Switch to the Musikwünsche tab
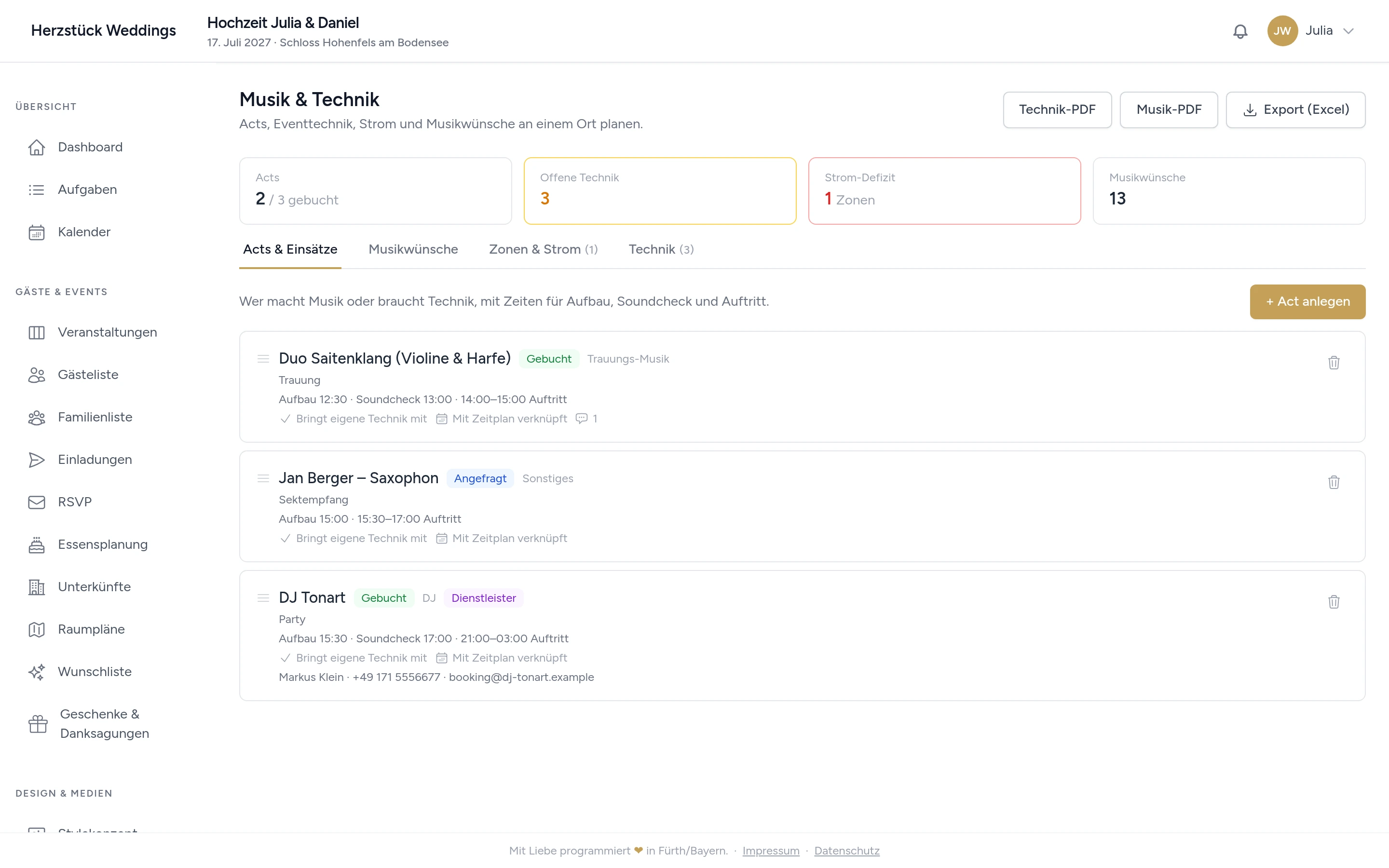 tap(413, 249)
